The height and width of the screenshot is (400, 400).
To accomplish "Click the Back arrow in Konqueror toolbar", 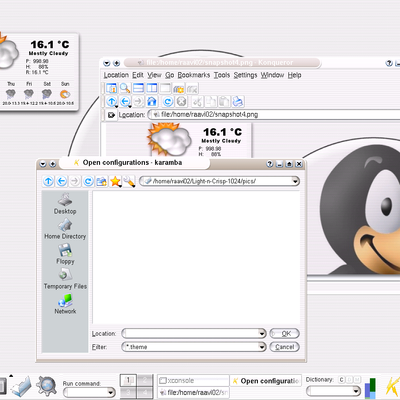I will [125, 101].
